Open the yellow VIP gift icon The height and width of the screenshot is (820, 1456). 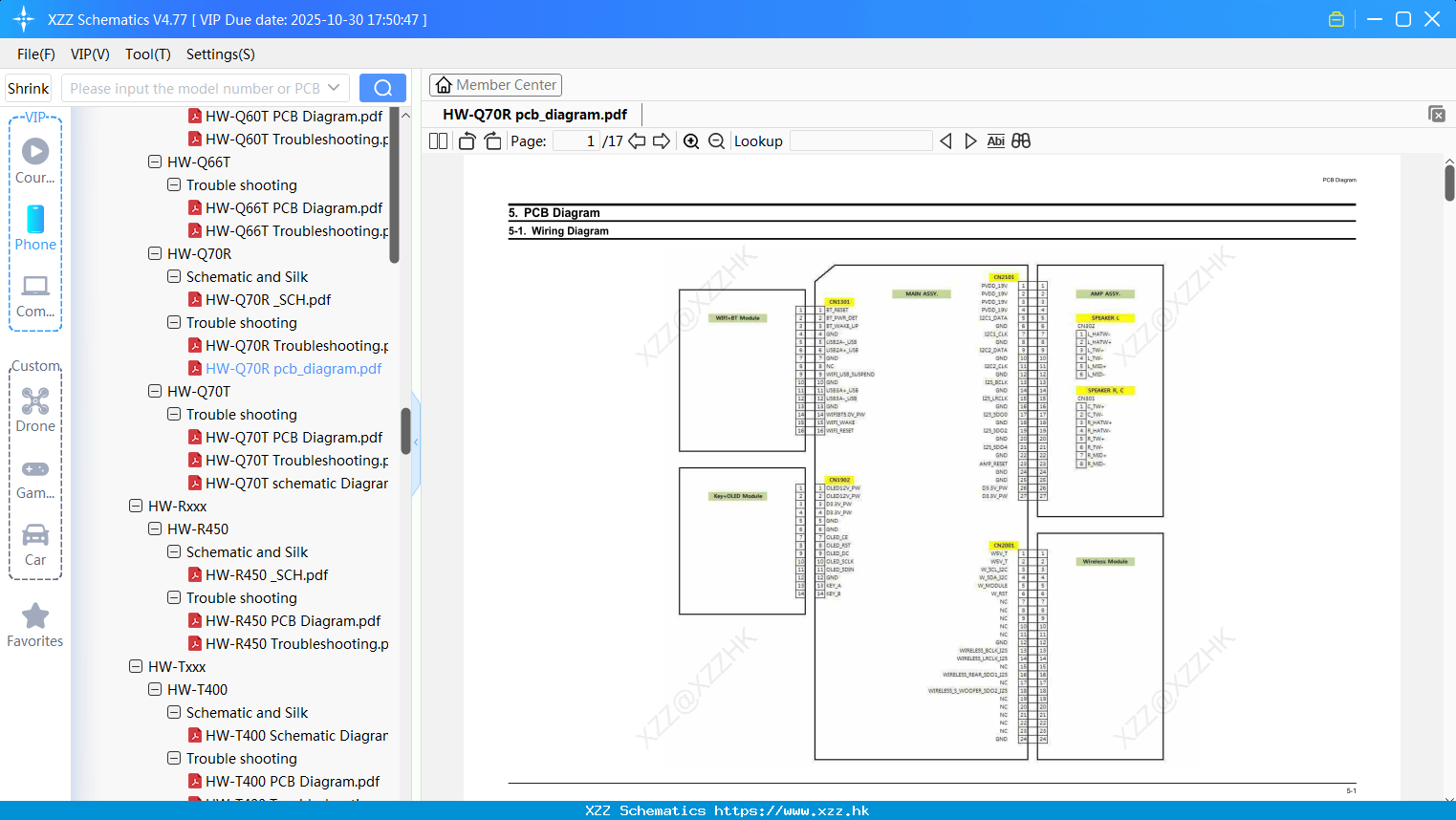(x=1336, y=19)
